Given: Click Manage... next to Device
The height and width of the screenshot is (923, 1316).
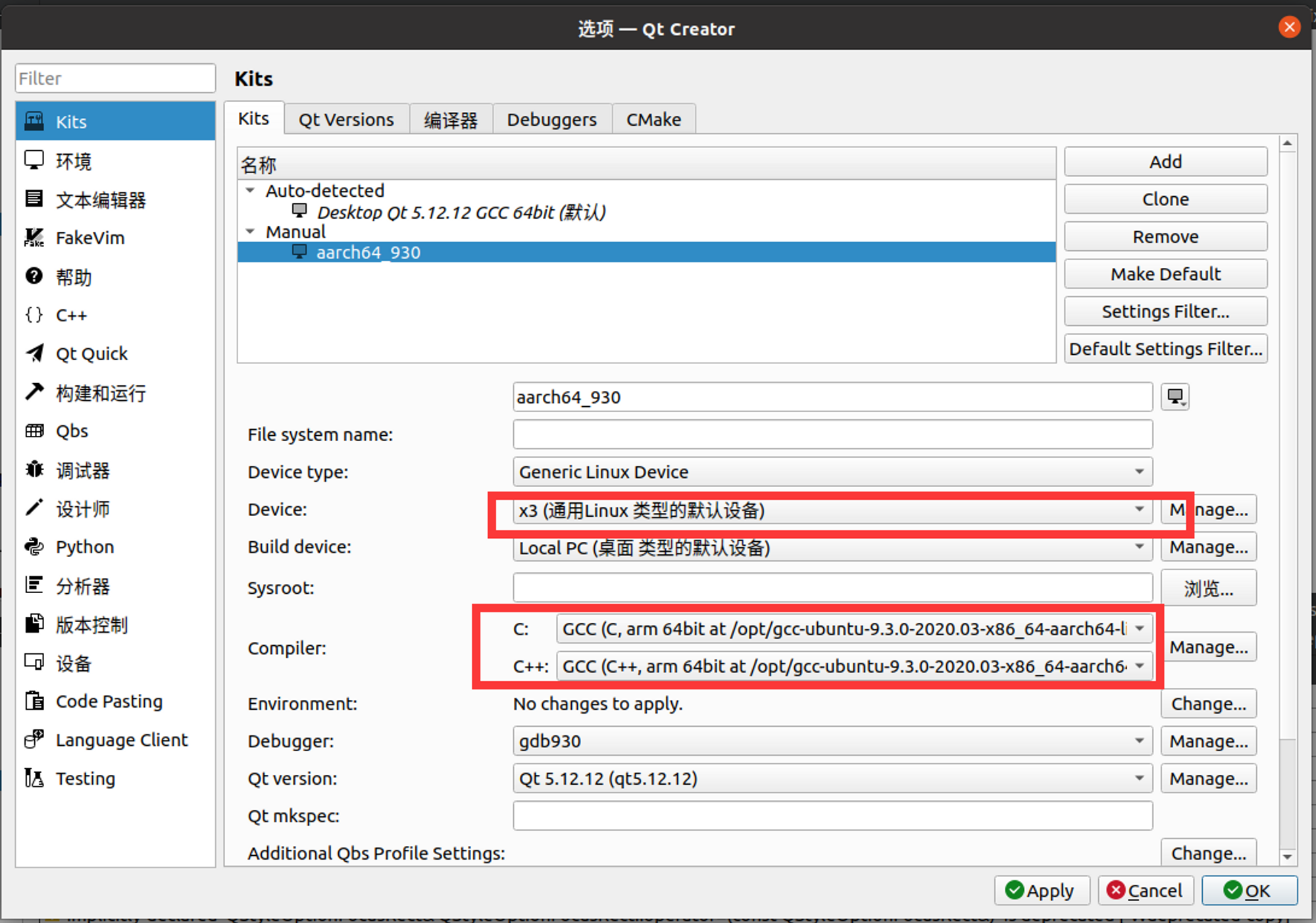Looking at the screenshot, I should pyautogui.click(x=1209, y=510).
